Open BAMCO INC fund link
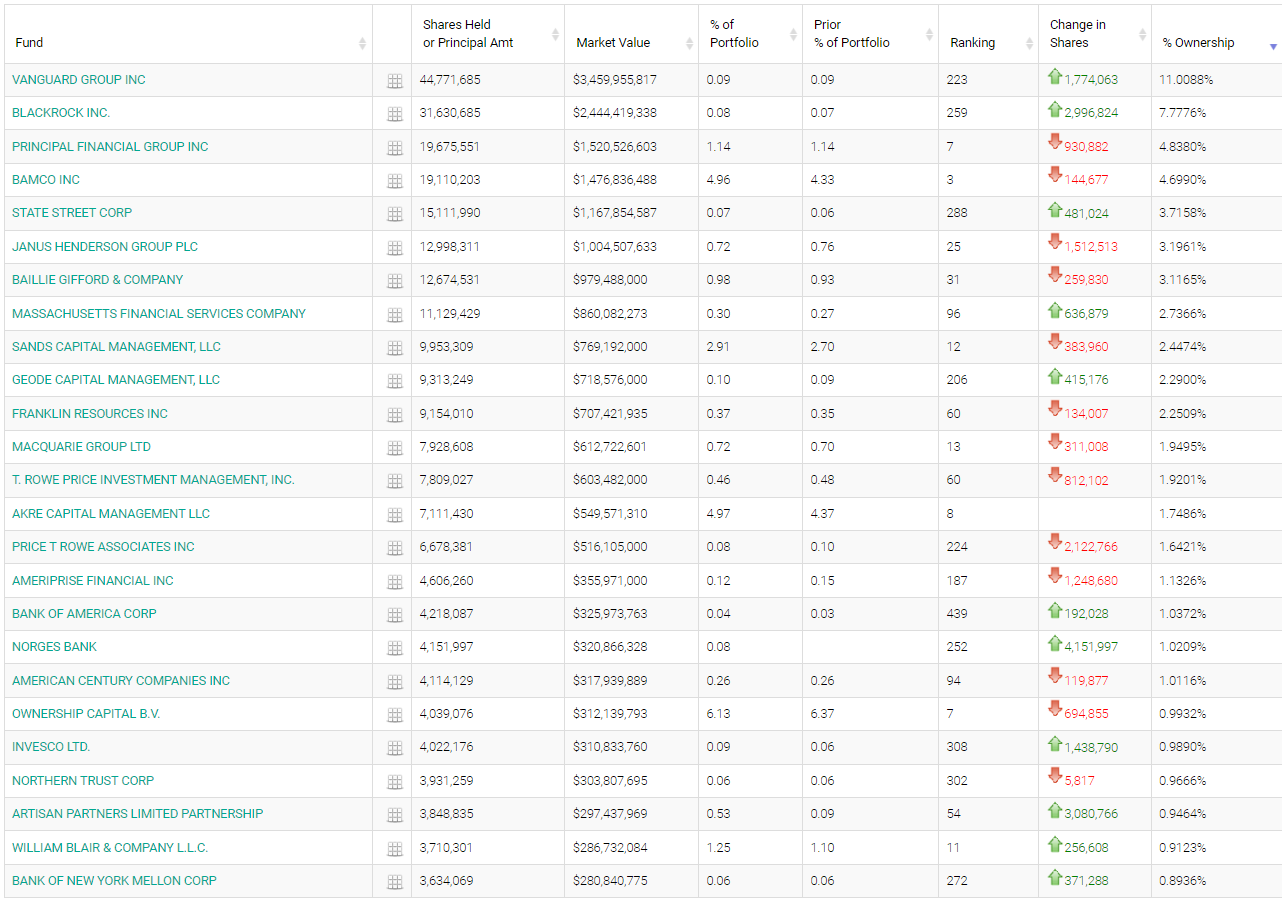This screenshot has height=899, width=1282. point(46,180)
